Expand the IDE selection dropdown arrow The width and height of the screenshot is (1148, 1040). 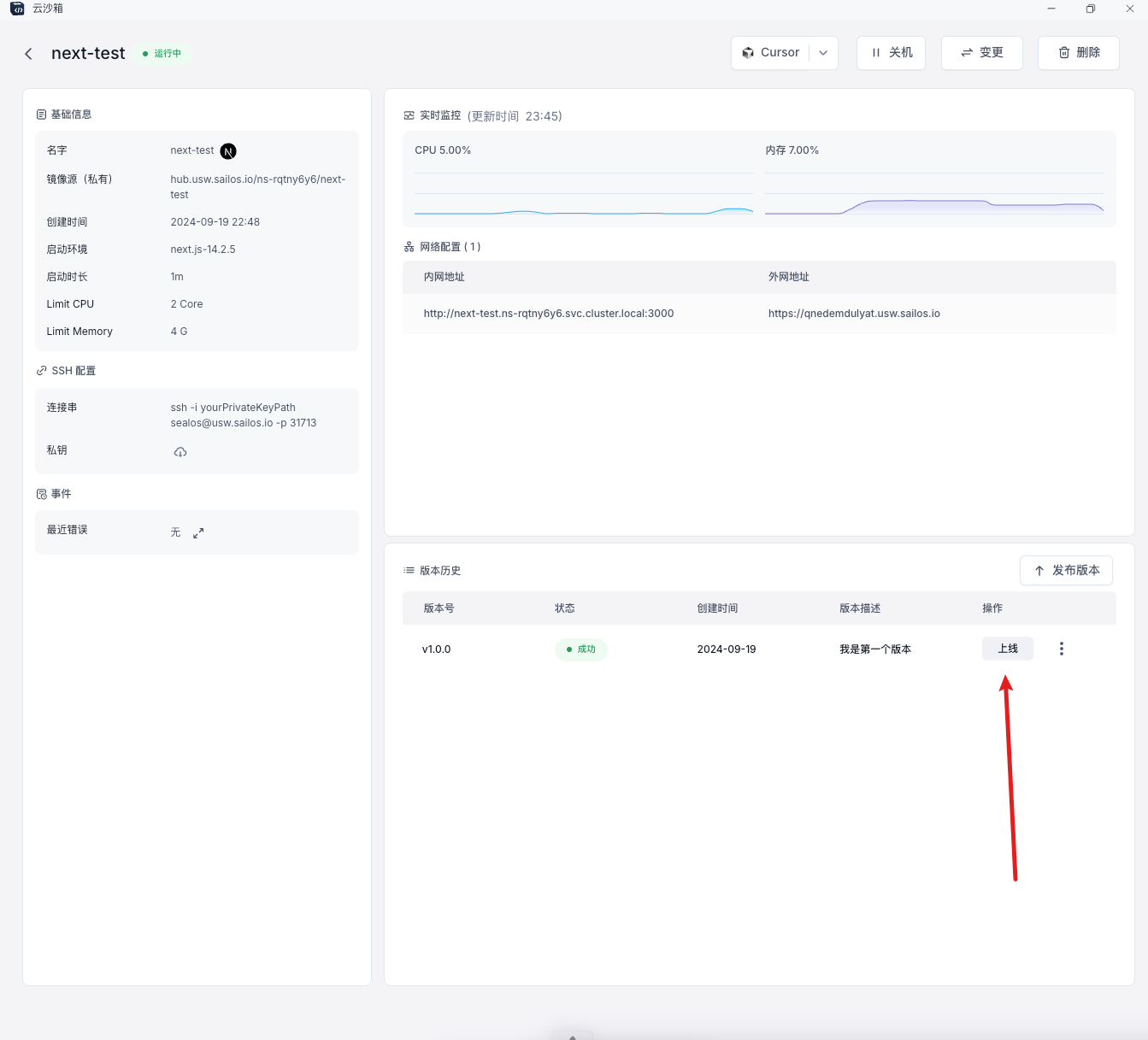[823, 53]
